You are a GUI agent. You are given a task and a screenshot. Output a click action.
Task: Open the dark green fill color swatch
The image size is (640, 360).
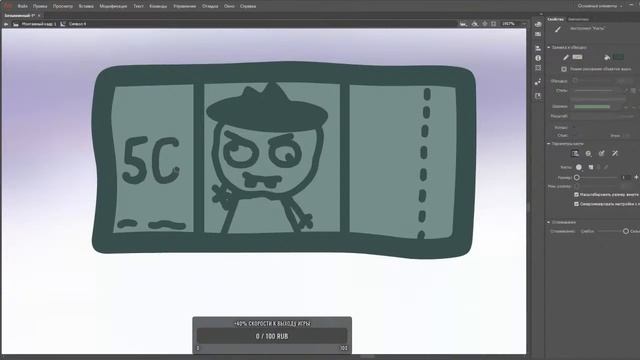[618, 57]
